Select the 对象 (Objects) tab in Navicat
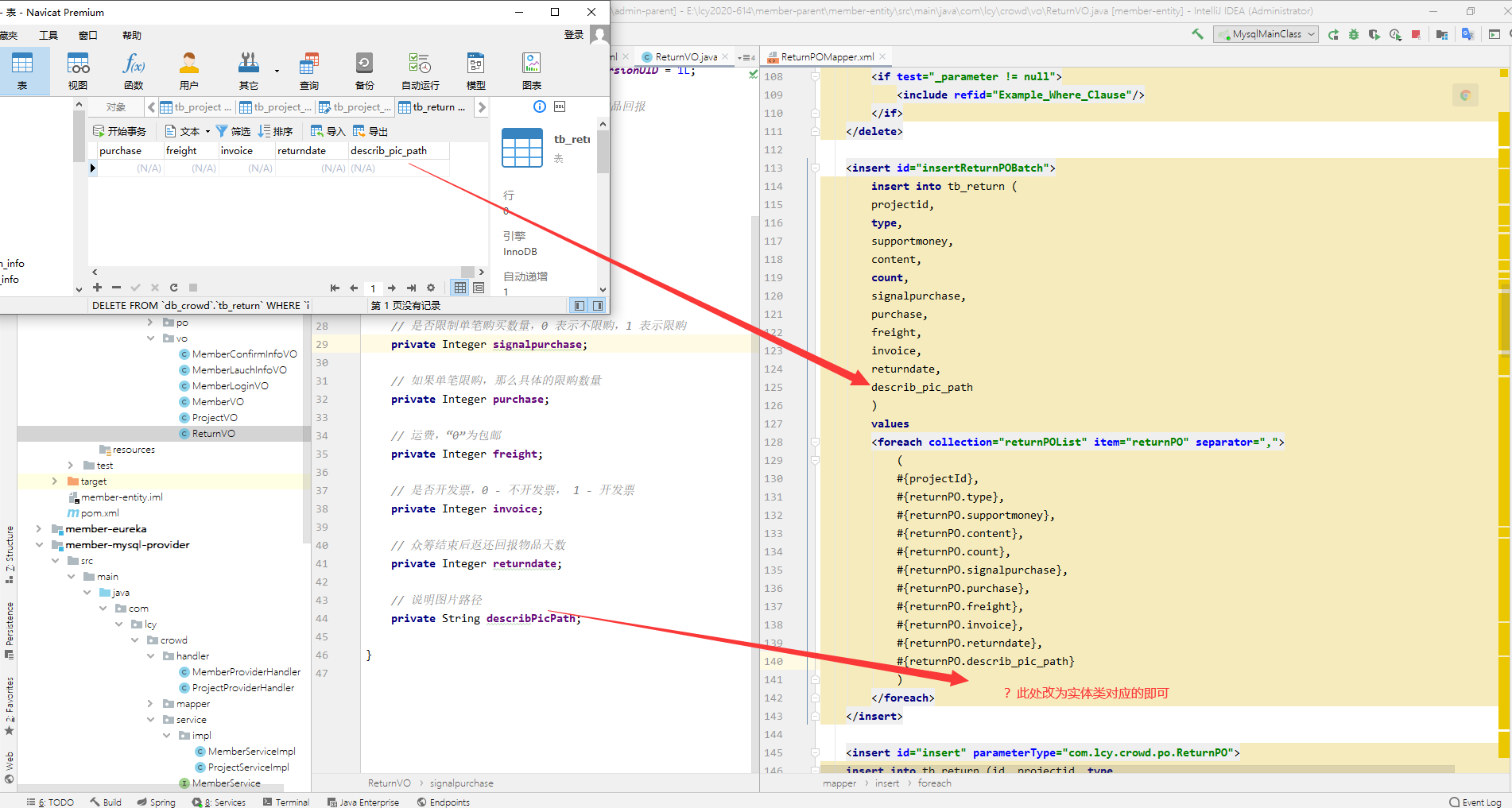1512x808 pixels. [116, 107]
